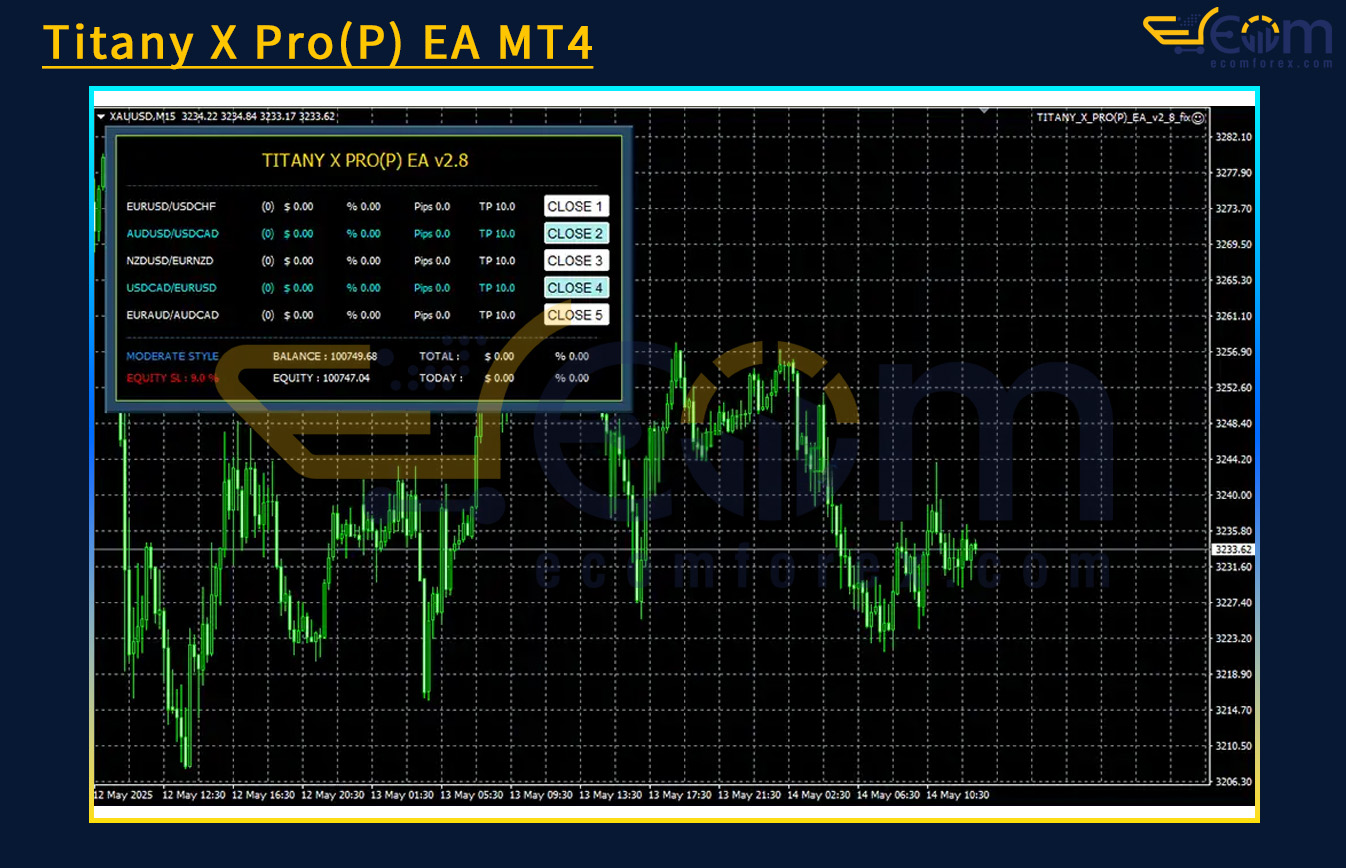Select the NZDUSD/EURNZD pair row label
The height and width of the screenshot is (868, 1346).
pos(170,261)
